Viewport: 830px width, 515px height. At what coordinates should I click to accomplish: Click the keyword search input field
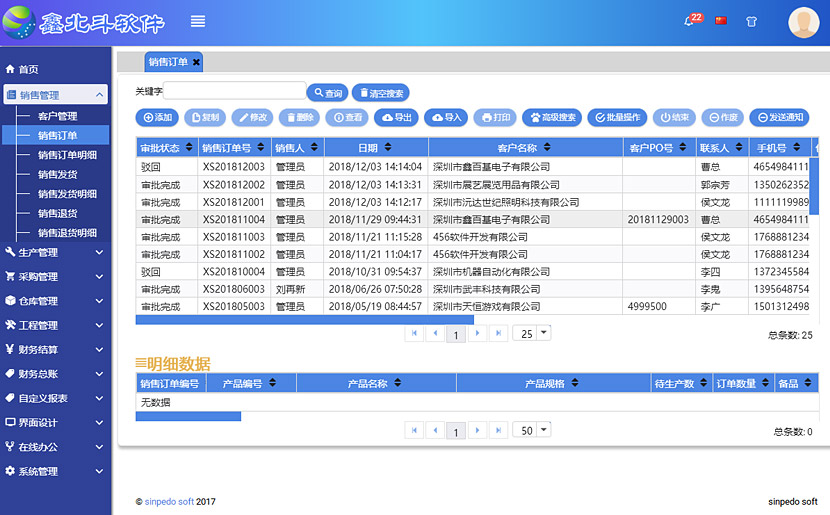234,91
